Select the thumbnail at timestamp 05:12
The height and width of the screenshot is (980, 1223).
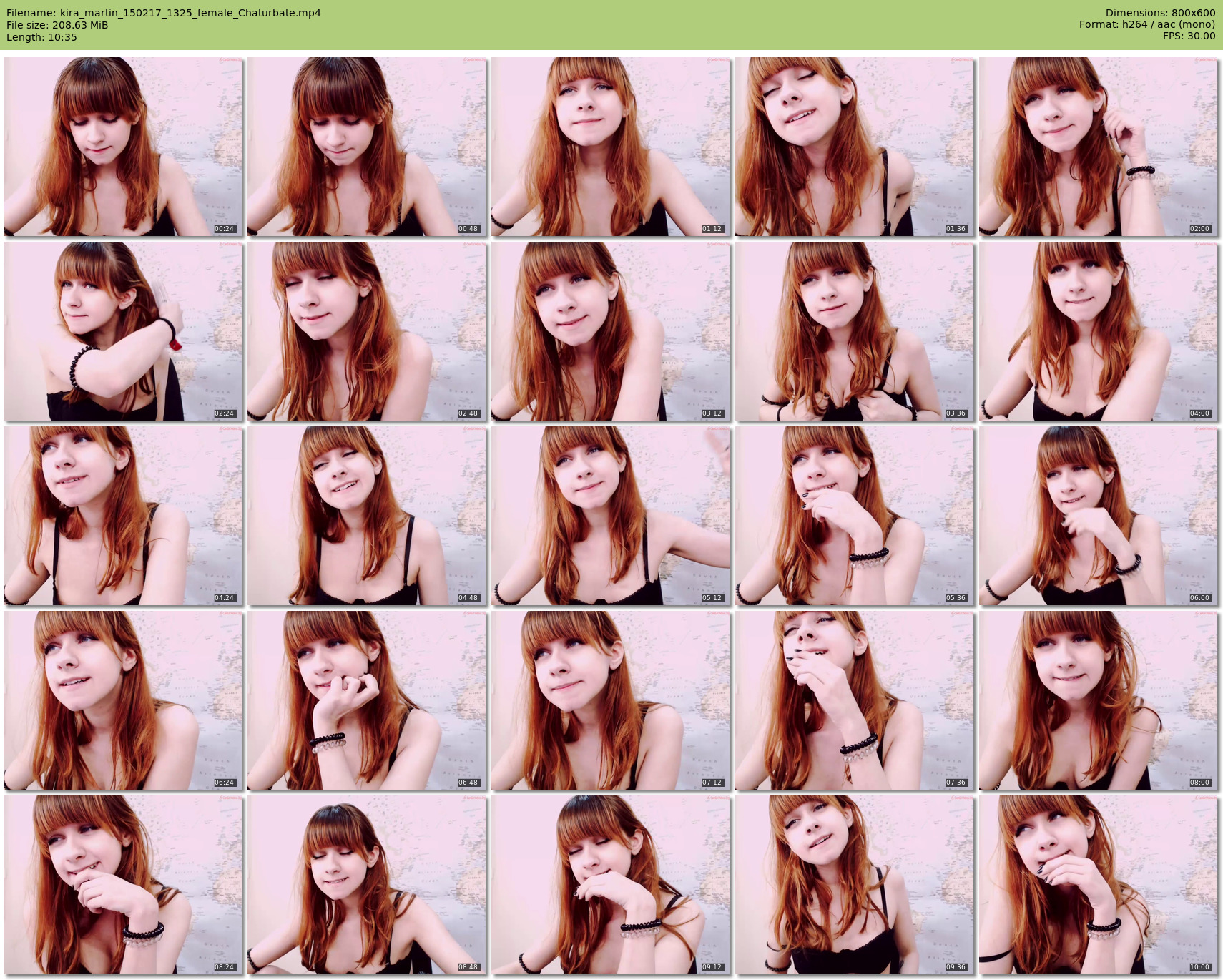(x=610, y=516)
